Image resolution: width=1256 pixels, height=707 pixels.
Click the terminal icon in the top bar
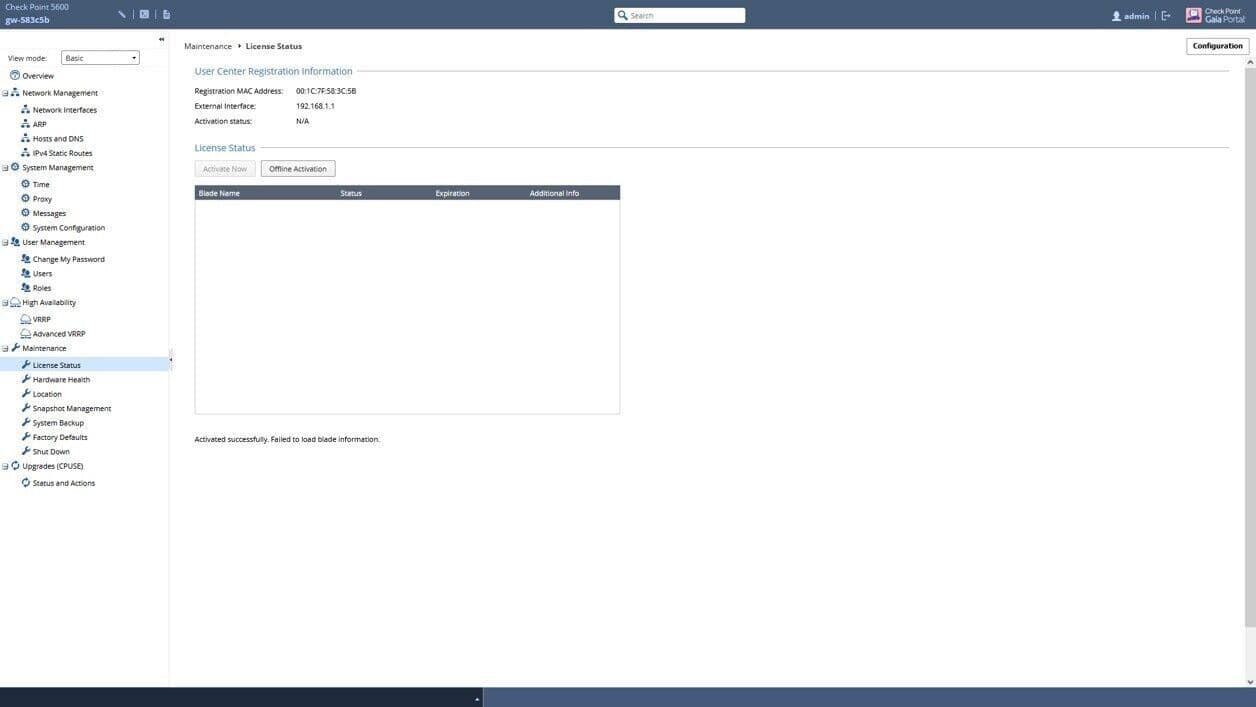(x=144, y=15)
